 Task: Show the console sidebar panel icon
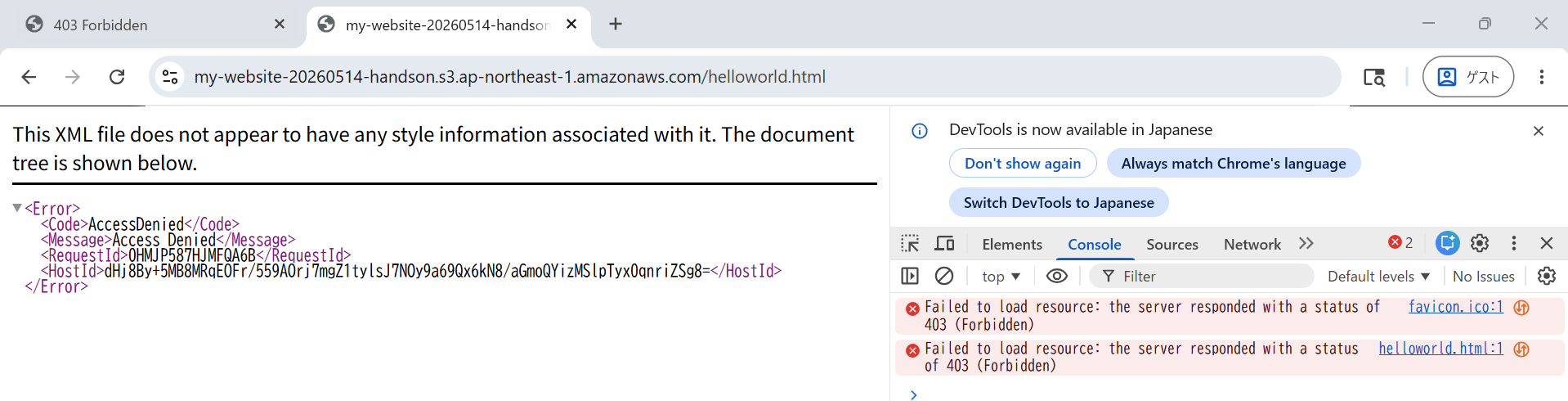(x=910, y=276)
